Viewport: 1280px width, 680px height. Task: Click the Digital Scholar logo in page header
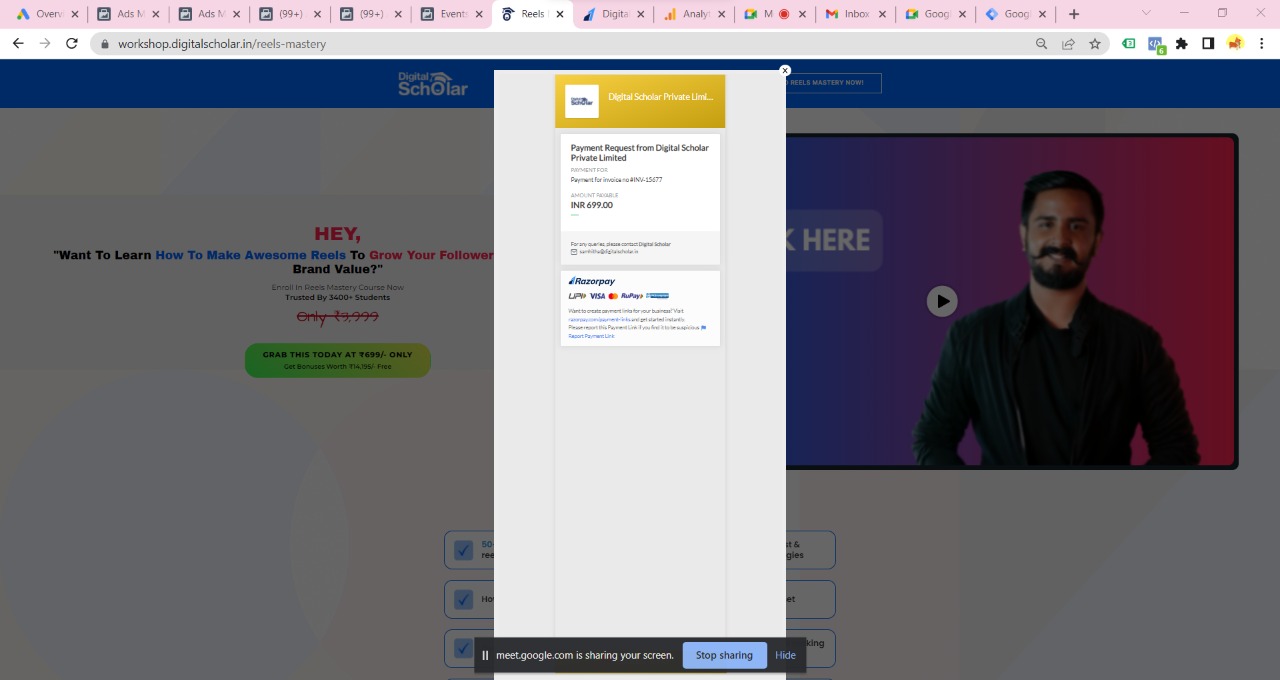[x=432, y=84]
